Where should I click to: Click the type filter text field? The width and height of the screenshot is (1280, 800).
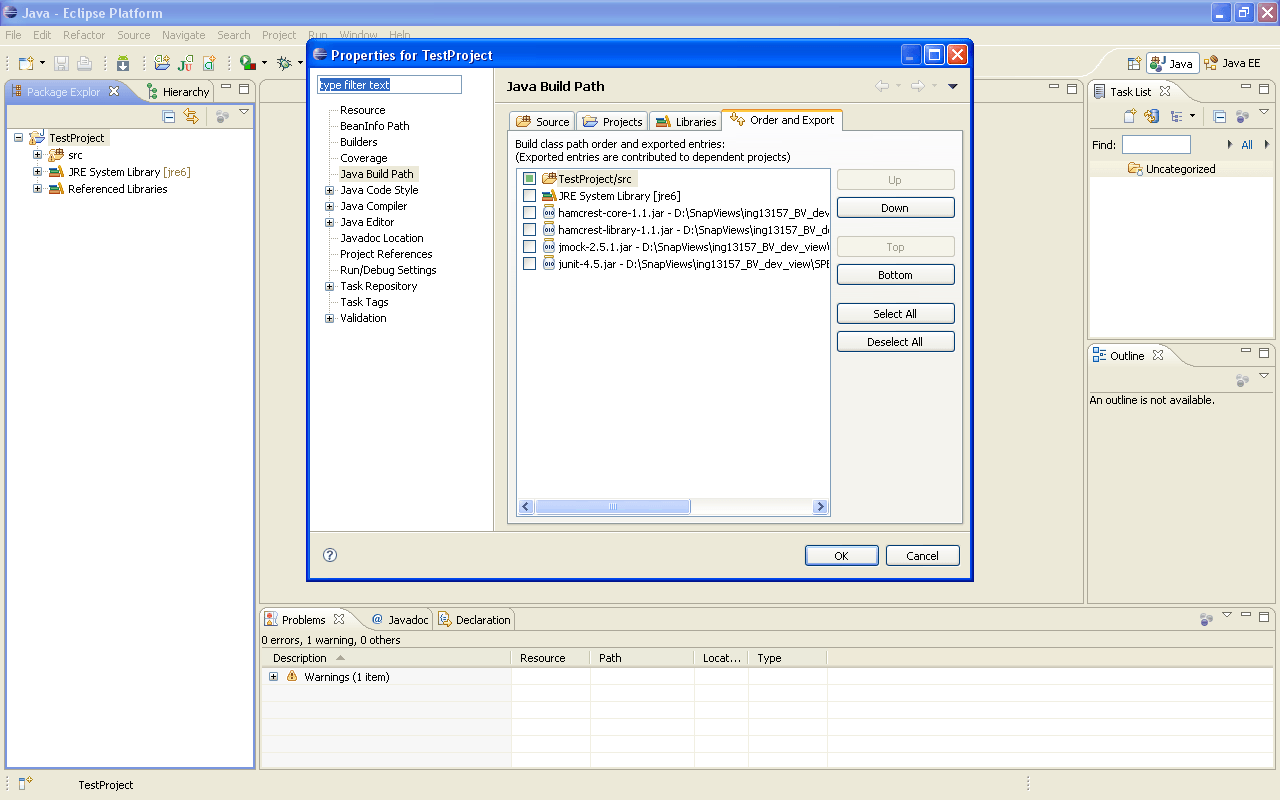pyautogui.click(x=389, y=85)
